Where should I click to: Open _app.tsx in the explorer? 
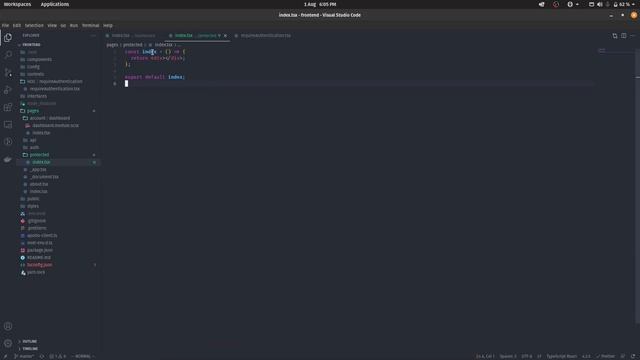[39, 170]
